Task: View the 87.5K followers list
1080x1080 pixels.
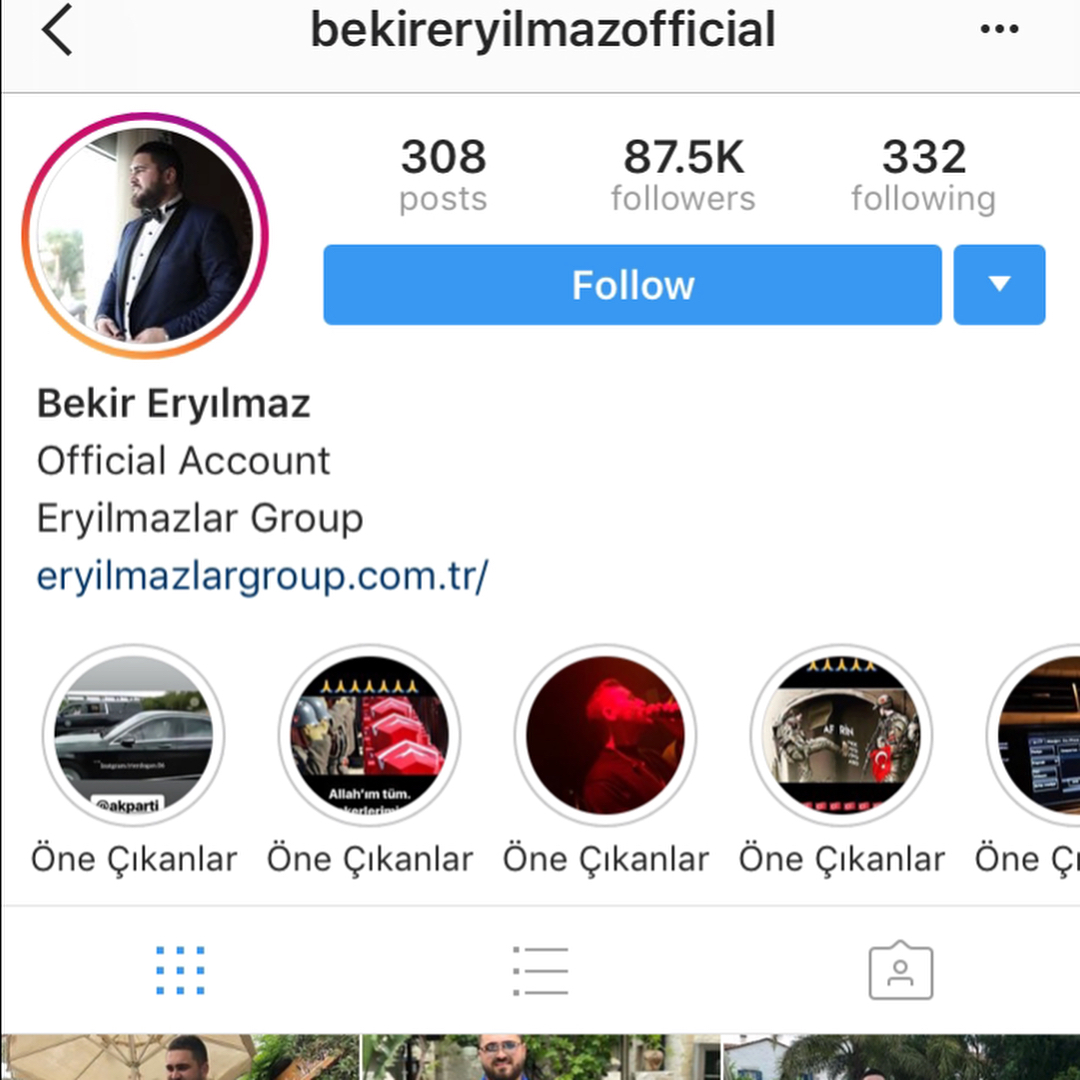Action: (x=683, y=175)
